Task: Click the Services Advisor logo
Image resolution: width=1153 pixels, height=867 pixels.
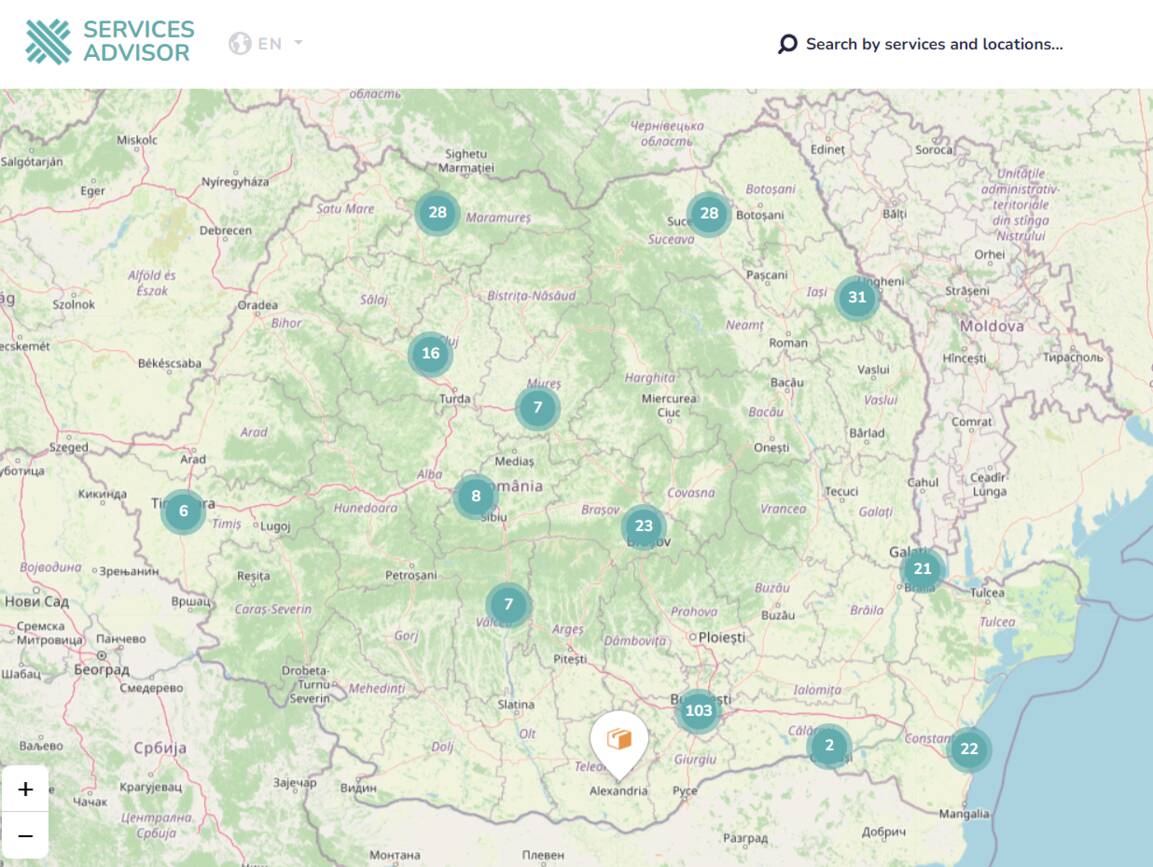Action: (110, 42)
